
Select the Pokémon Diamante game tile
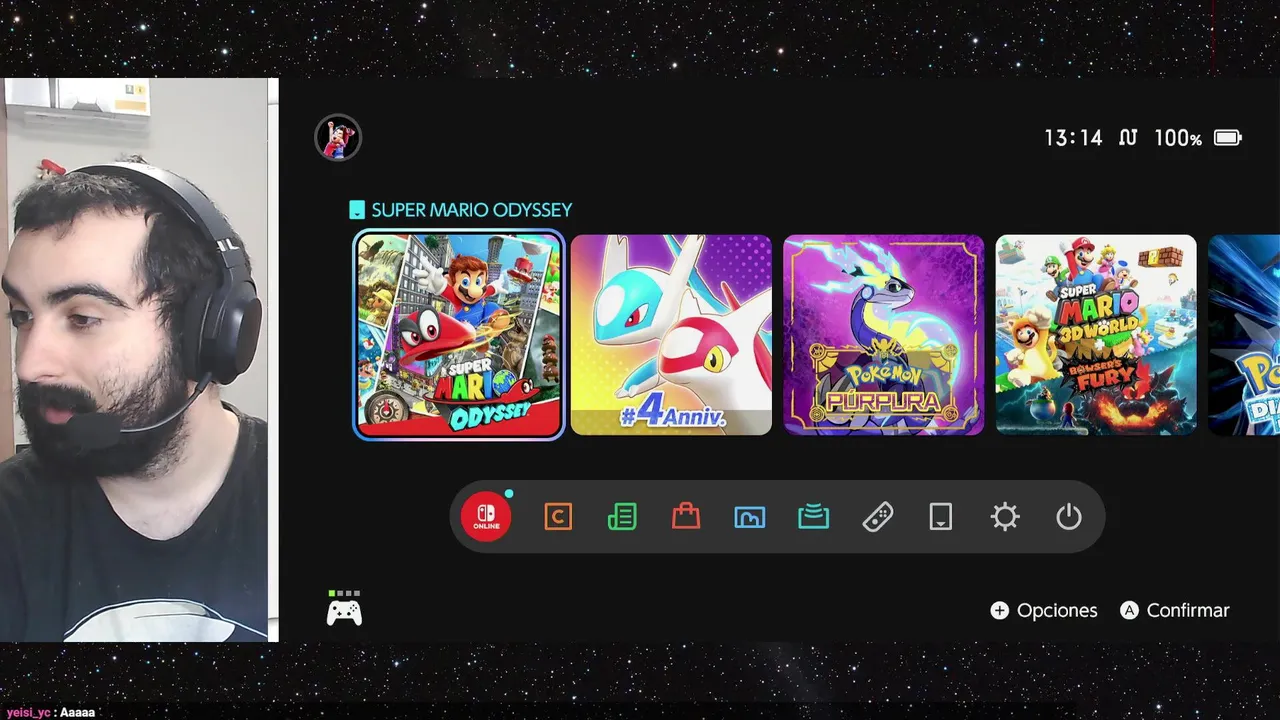point(1244,335)
